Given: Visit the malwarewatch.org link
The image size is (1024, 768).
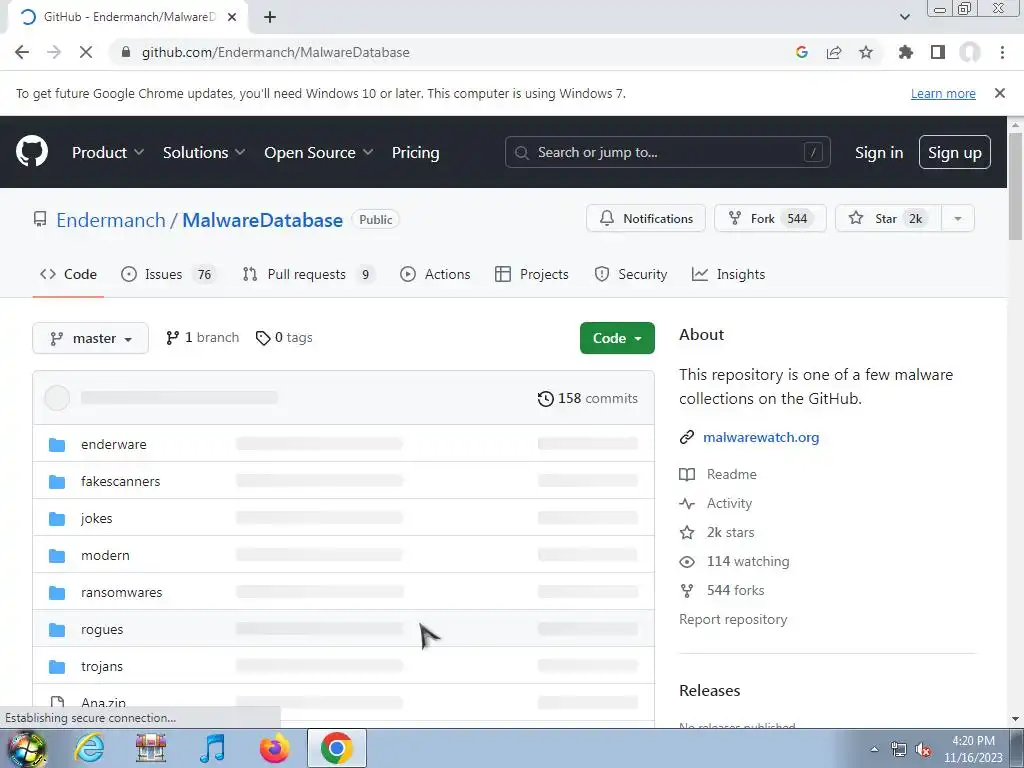Looking at the screenshot, I should tap(761, 438).
